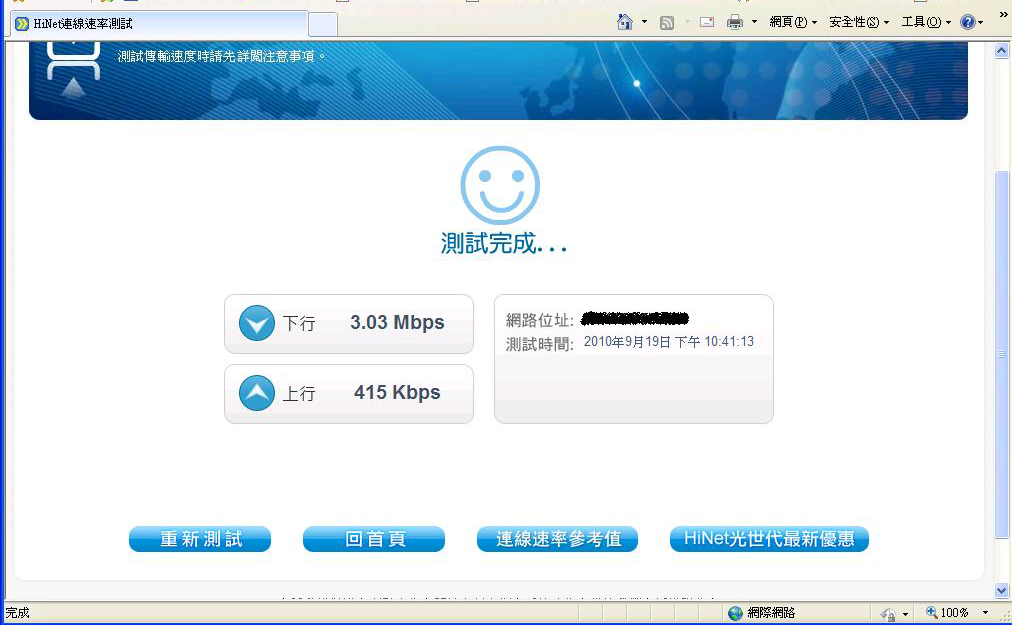Click the Print icon in the toolbar

(734, 23)
